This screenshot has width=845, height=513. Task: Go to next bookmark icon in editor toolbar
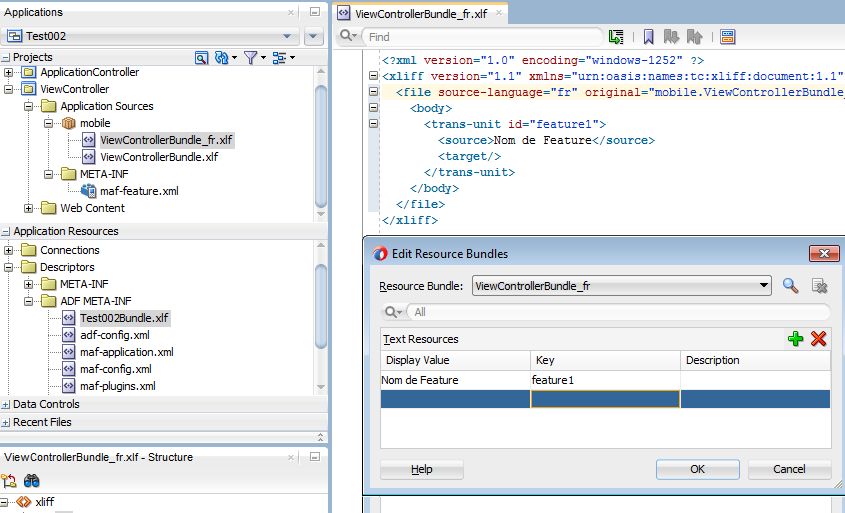[671, 37]
